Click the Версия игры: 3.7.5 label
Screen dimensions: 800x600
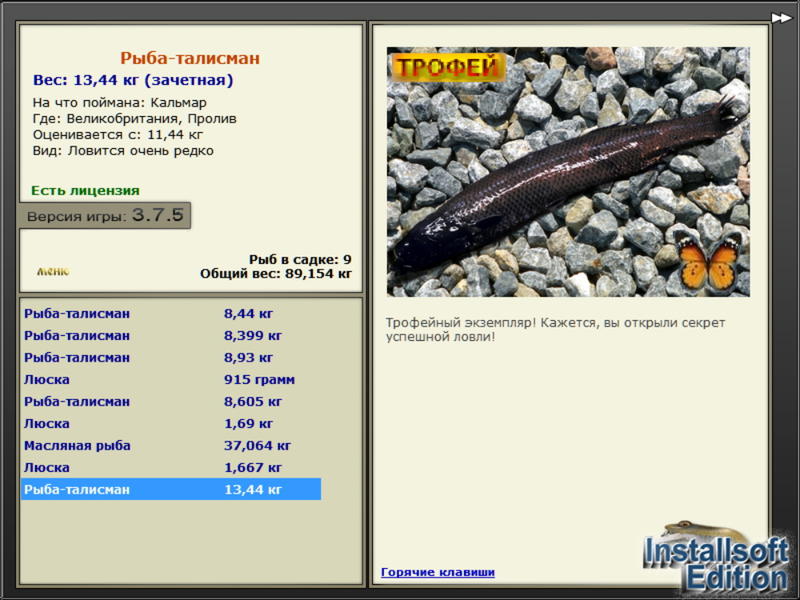(x=105, y=215)
